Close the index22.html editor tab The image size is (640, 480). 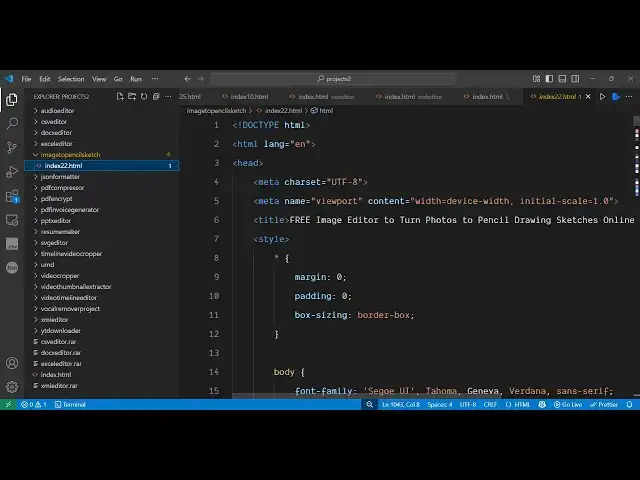[x=588, y=97]
